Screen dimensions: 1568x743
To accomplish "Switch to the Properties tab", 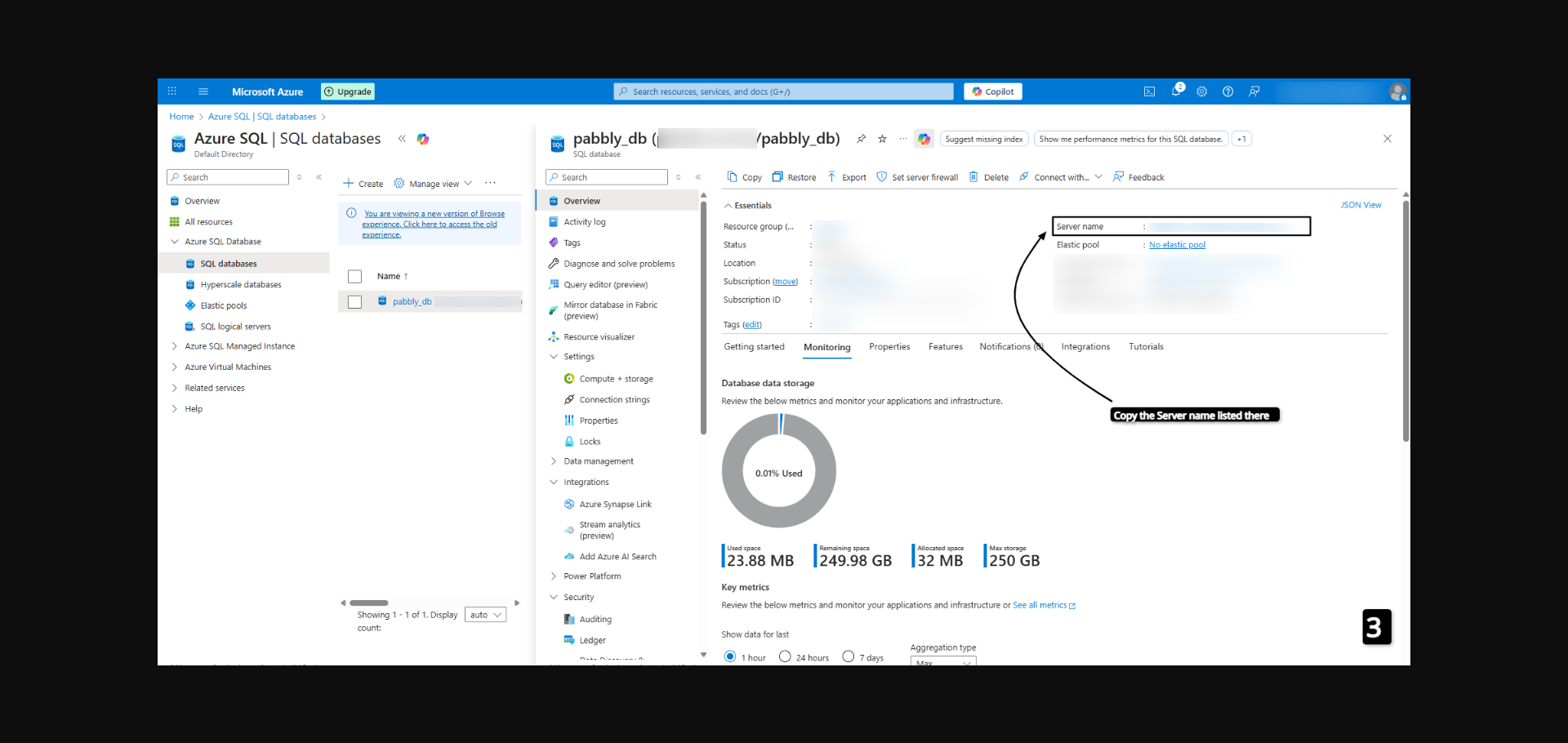I will pyautogui.click(x=889, y=347).
